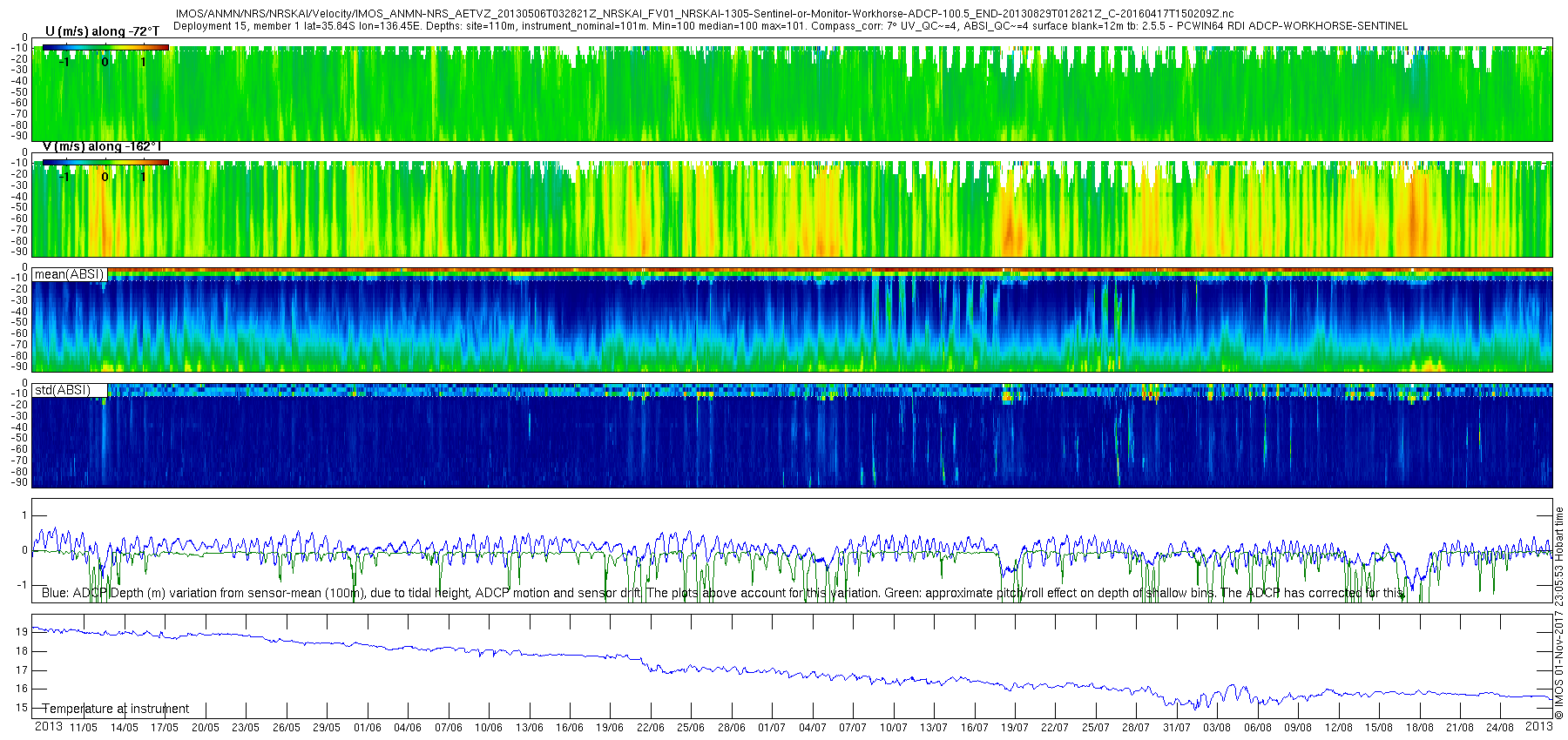The width and height of the screenshot is (1568, 740).
Task: Select the "V (m/s) along -162°T" panel title
Action: pyautogui.click(x=102, y=146)
